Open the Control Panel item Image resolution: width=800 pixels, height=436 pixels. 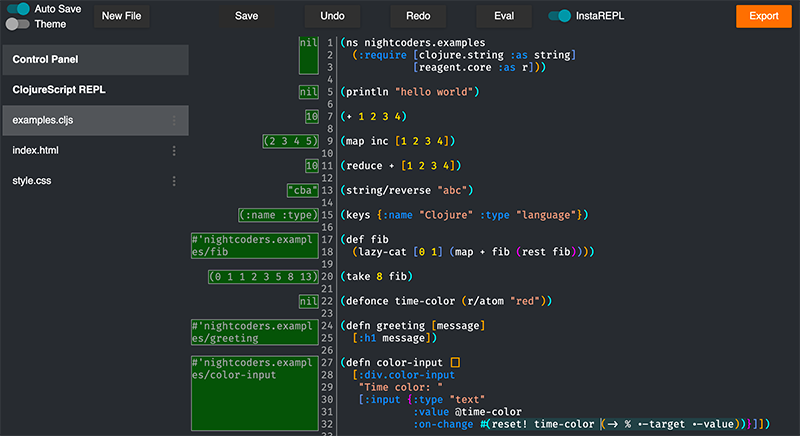pyautogui.click(x=95, y=60)
